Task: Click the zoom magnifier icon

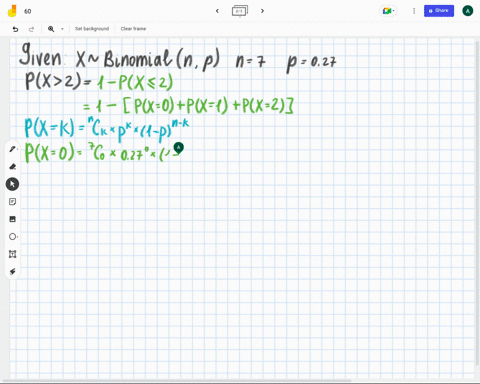Action: 51,29
